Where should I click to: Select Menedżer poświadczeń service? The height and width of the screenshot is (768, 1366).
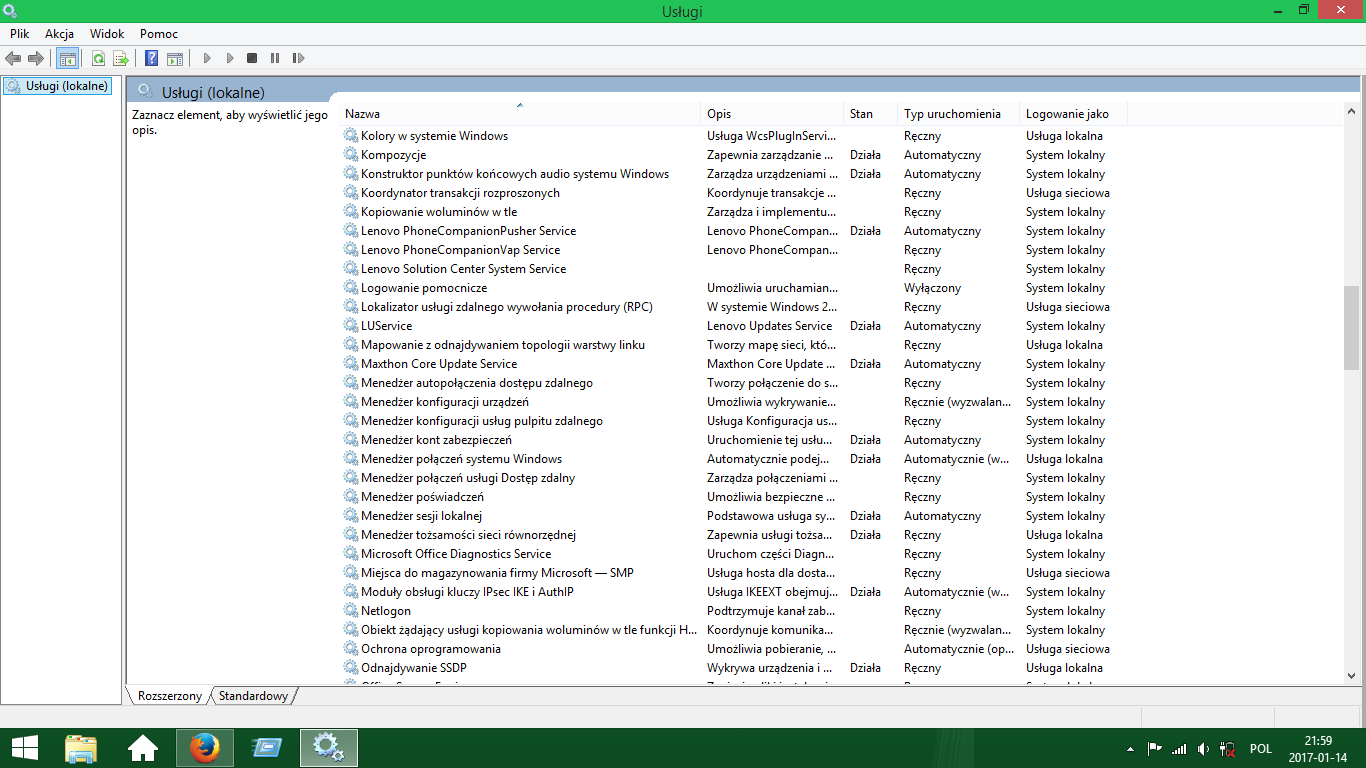coord(422,497)
